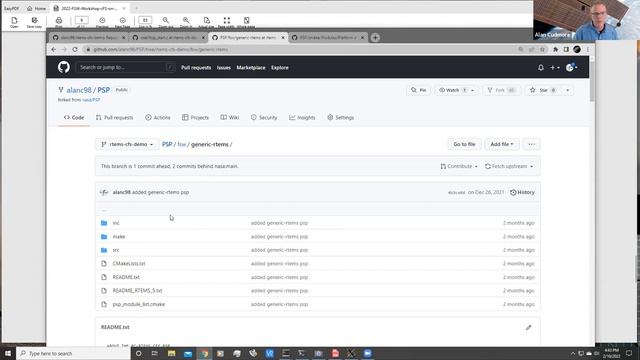The height and width of the screenshot is (360, 640).
Task: Click the Watch dropdown button
Action: click(456, 90)
